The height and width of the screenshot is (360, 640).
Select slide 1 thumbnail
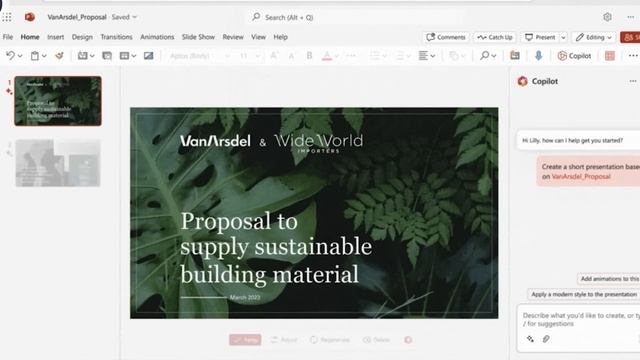[x=58, y=101]
